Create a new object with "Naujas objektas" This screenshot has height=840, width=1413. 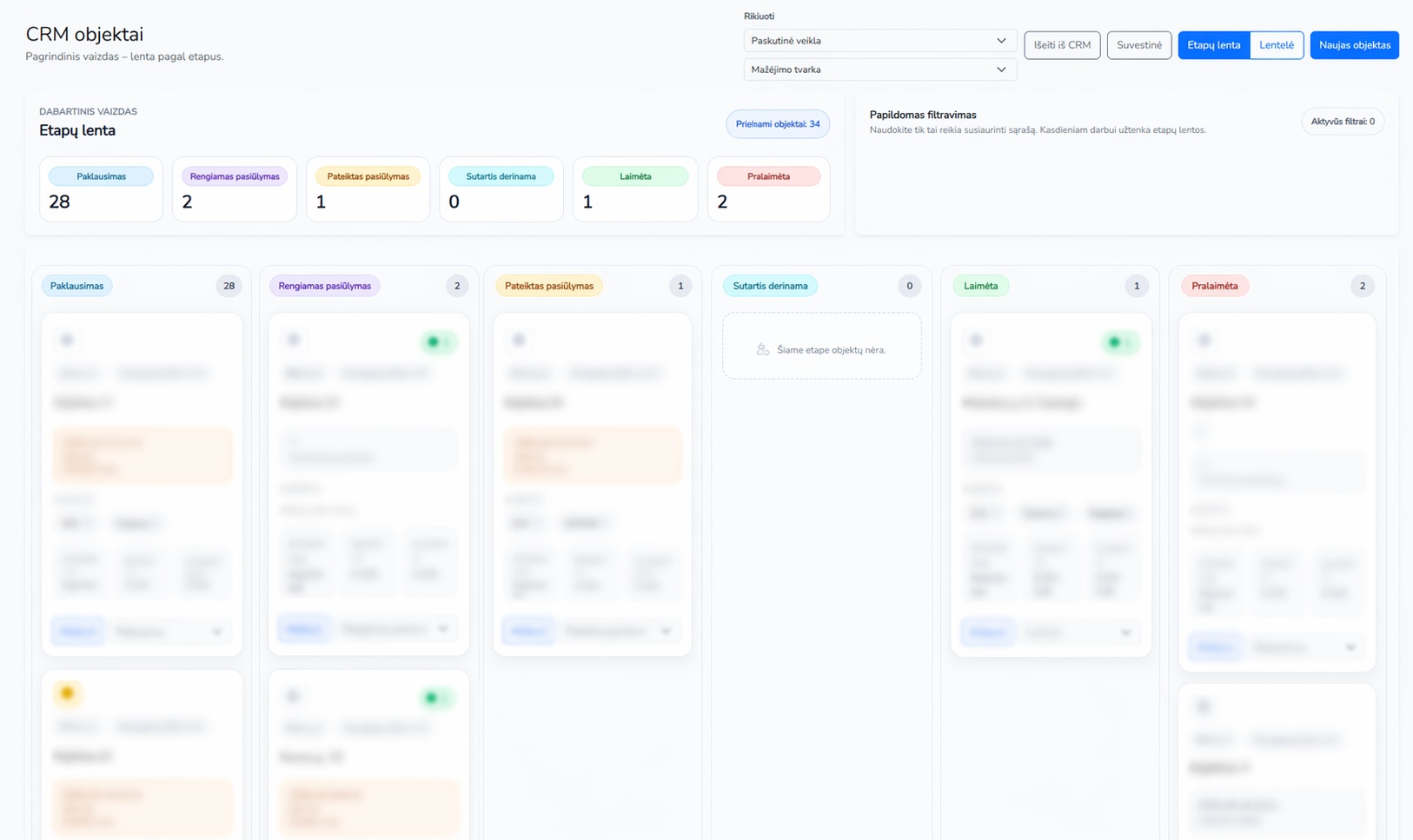click(x=1354, y=45)
